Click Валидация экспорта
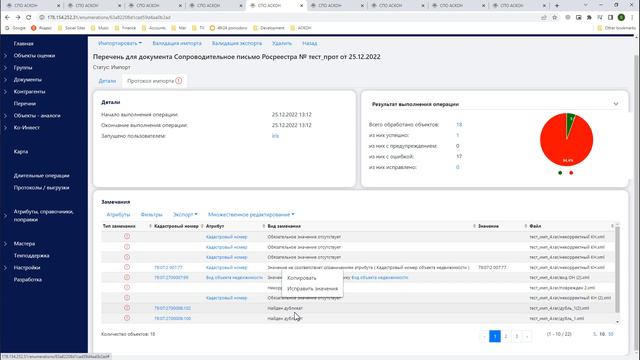This screenshot has width=640, height=360. tap(237, 43)
